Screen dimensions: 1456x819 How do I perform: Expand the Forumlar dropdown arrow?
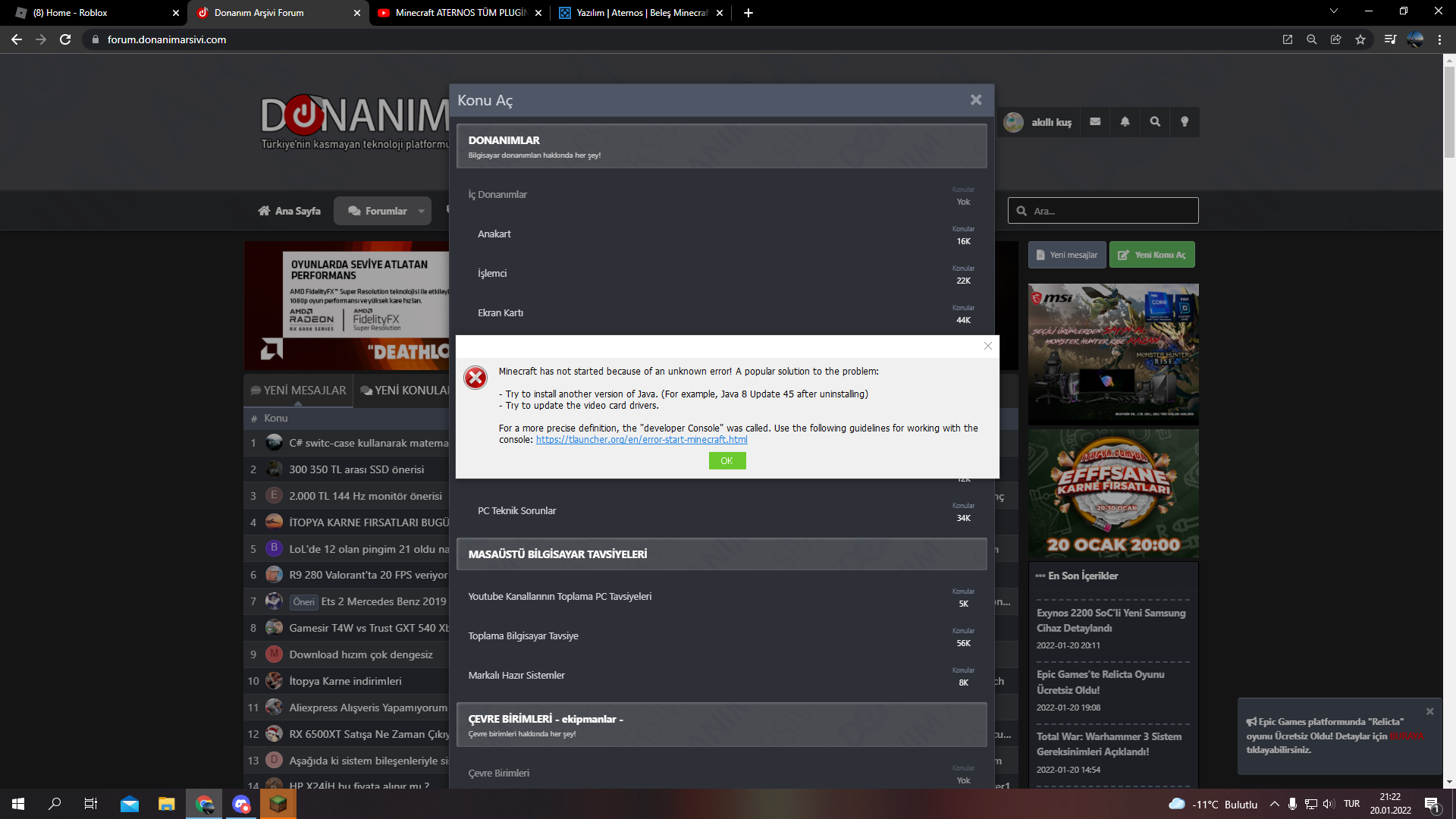click(x=422, y=212)
